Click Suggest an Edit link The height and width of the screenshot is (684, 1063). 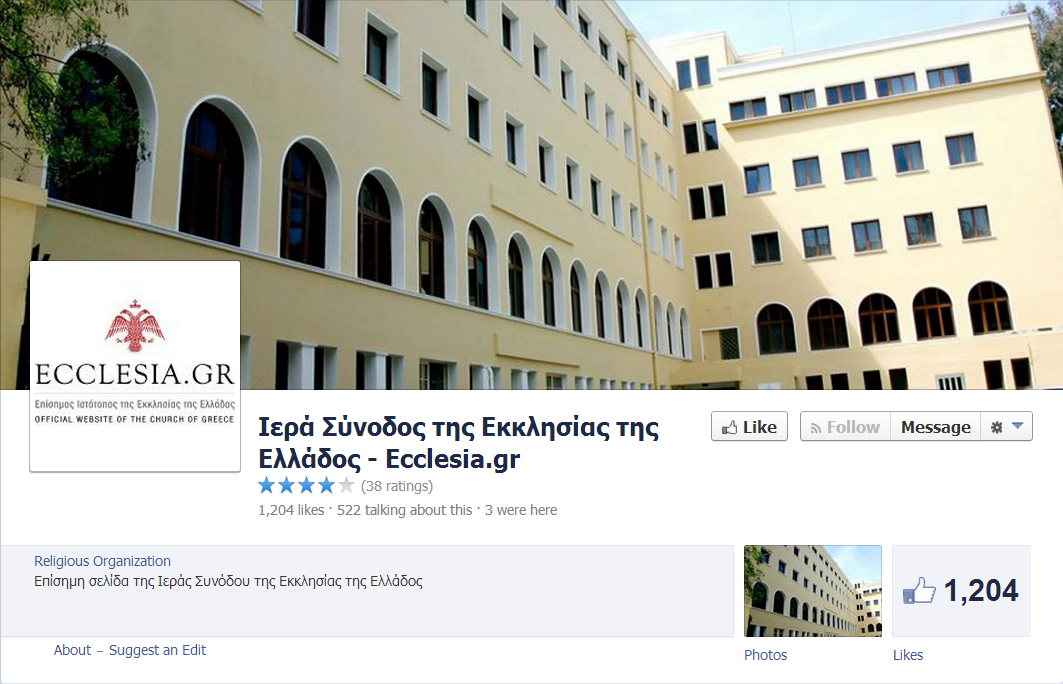tap(157, 650)
